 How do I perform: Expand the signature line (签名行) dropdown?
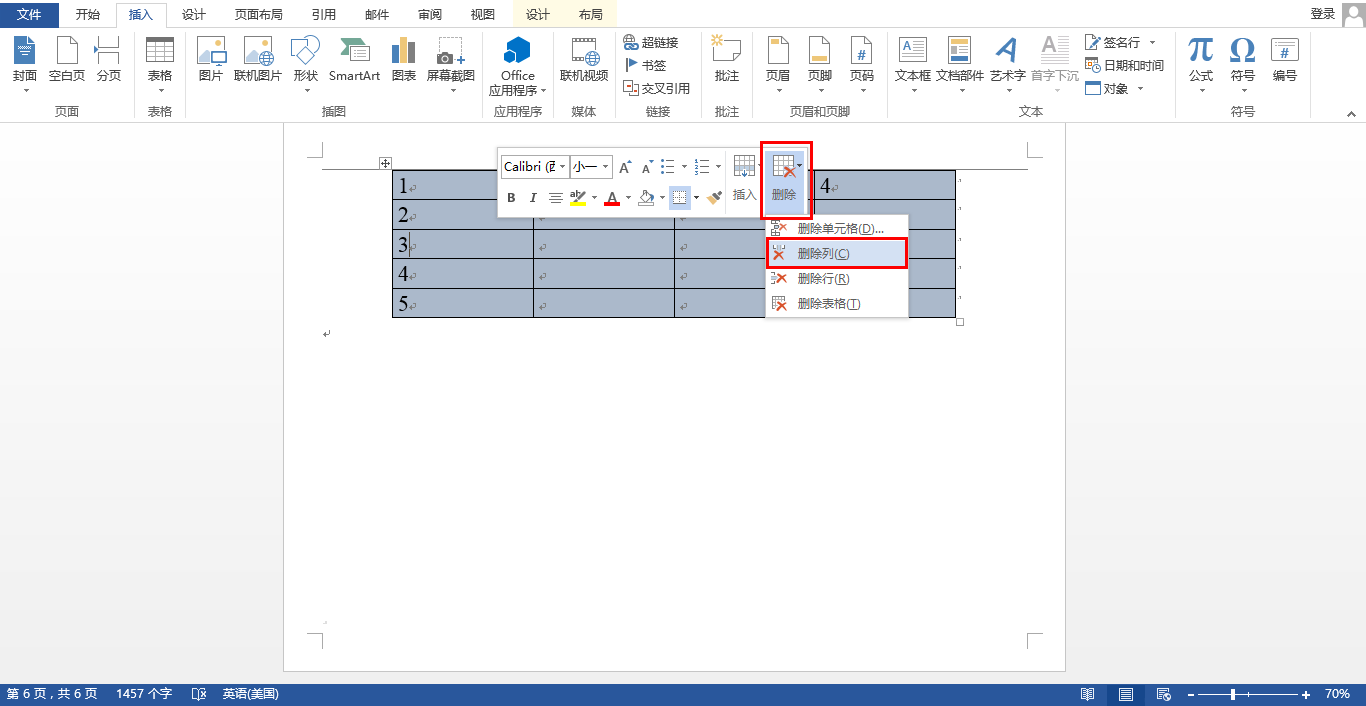(1152, 42)
